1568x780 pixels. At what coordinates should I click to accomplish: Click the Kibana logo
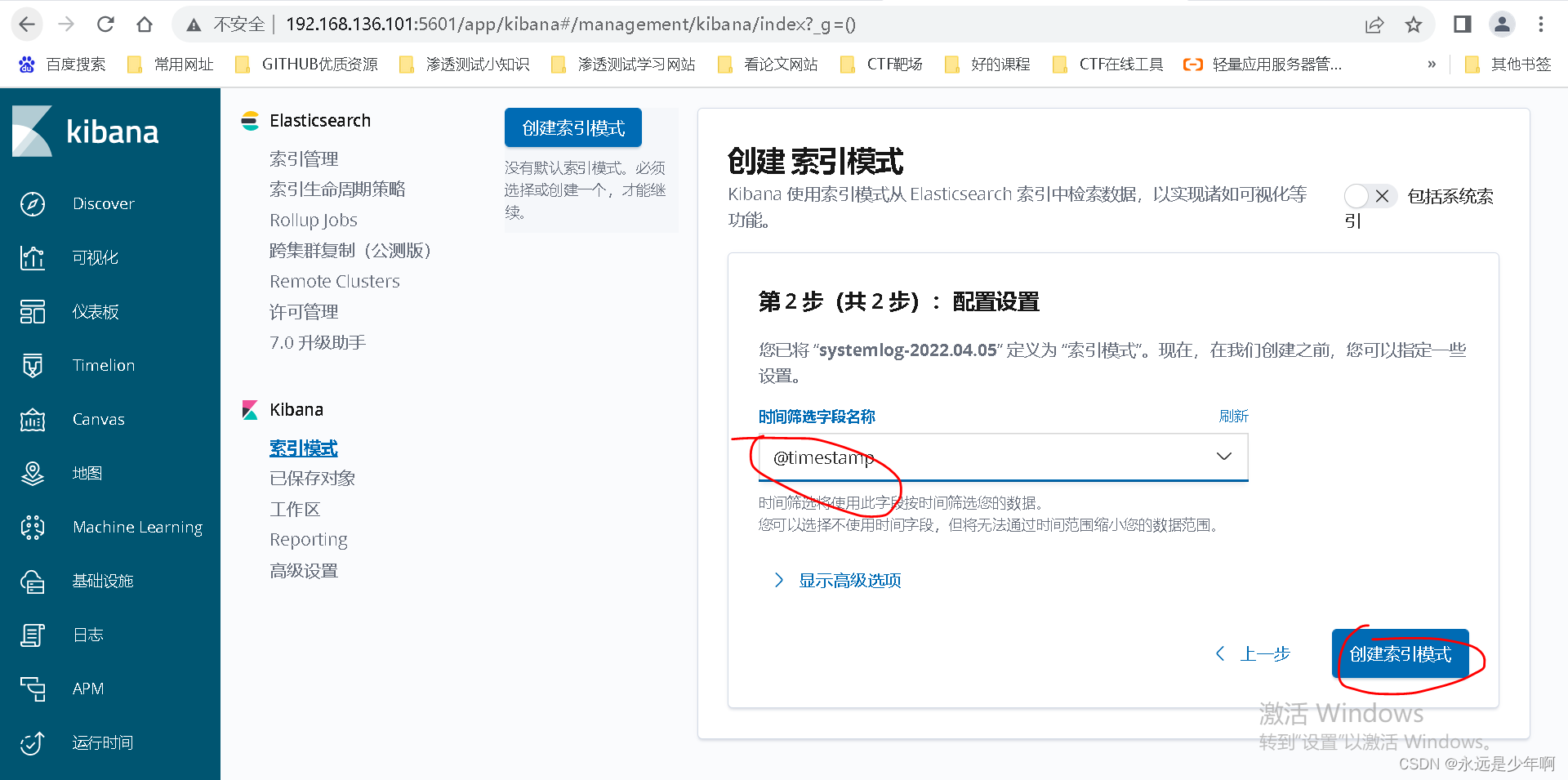[86, 131]
